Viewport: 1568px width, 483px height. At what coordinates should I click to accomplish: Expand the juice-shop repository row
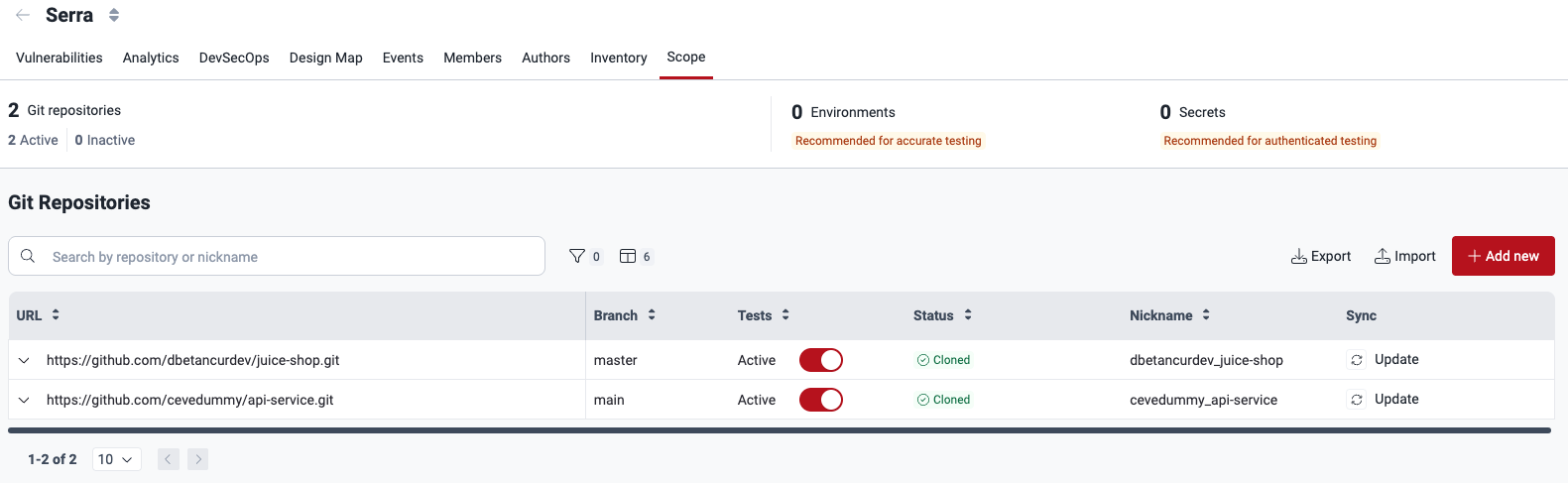click(24, 360)
